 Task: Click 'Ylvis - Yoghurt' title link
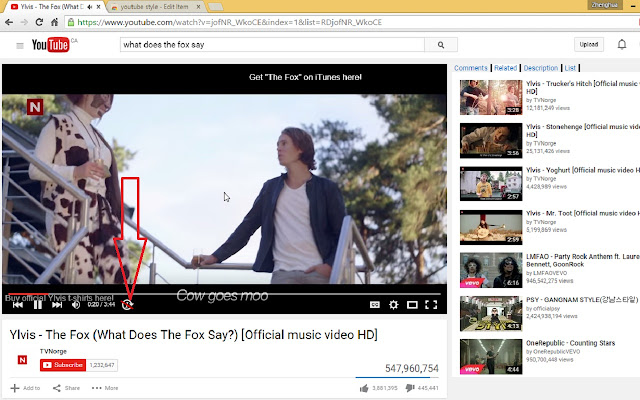point(583,170)
